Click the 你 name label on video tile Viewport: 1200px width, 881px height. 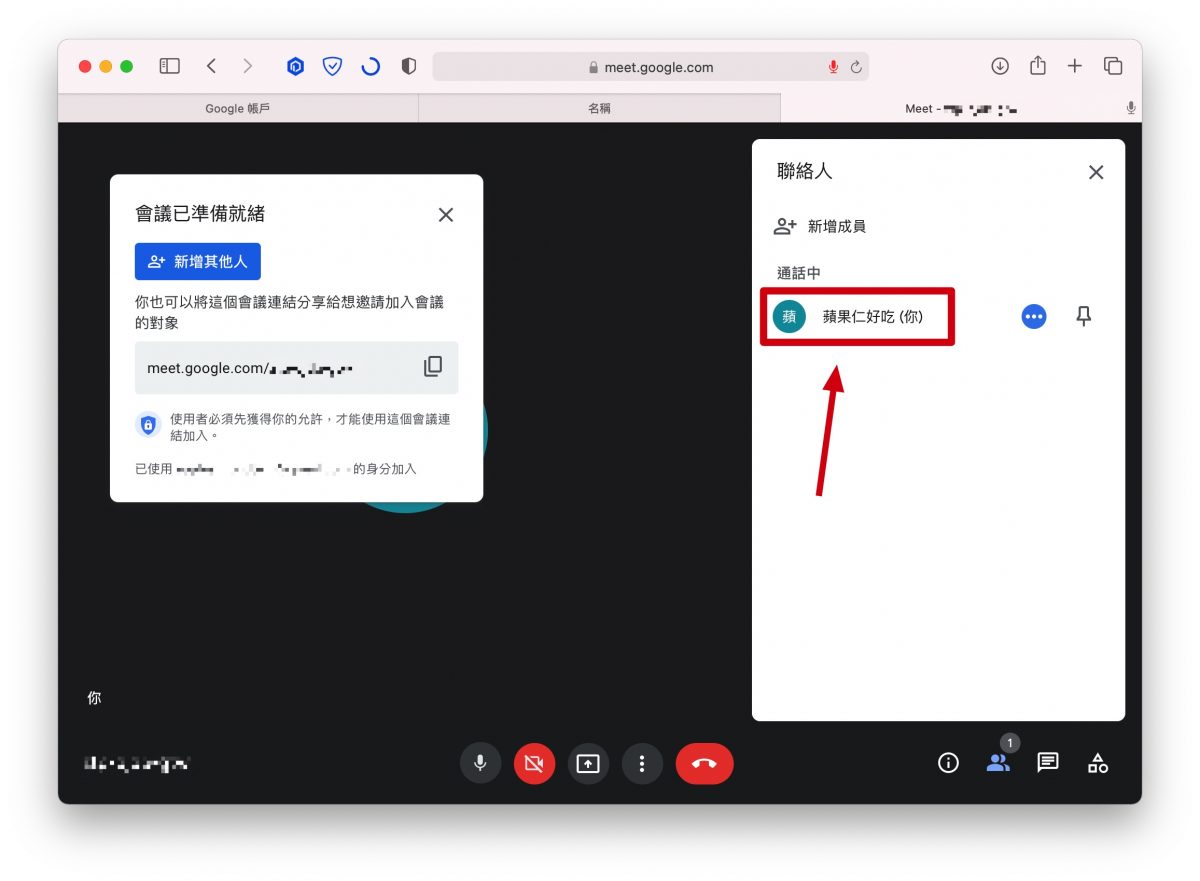tap(94, 698)
